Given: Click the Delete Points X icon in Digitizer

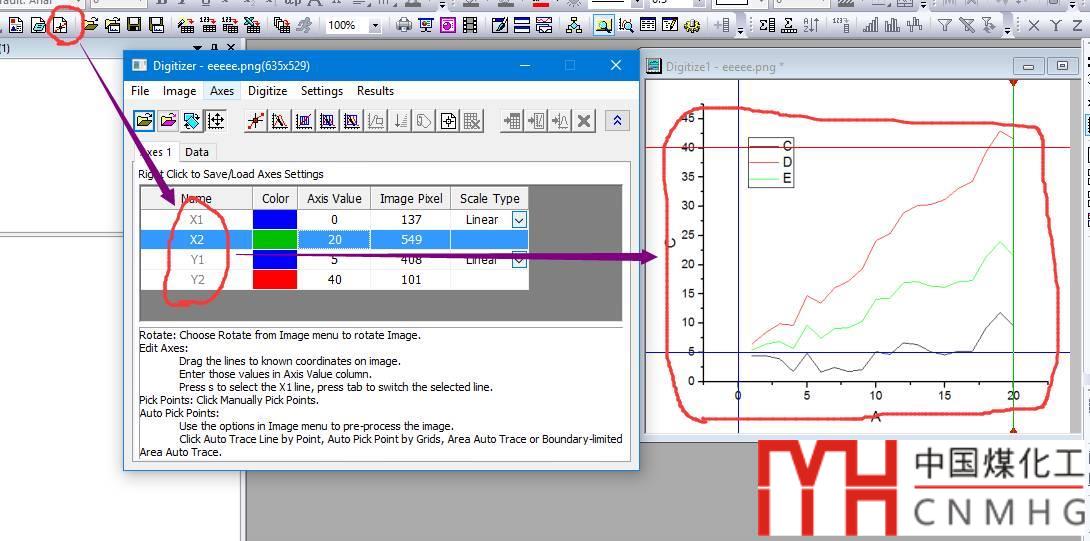Looking at the screenshot, I should point(584,121).
